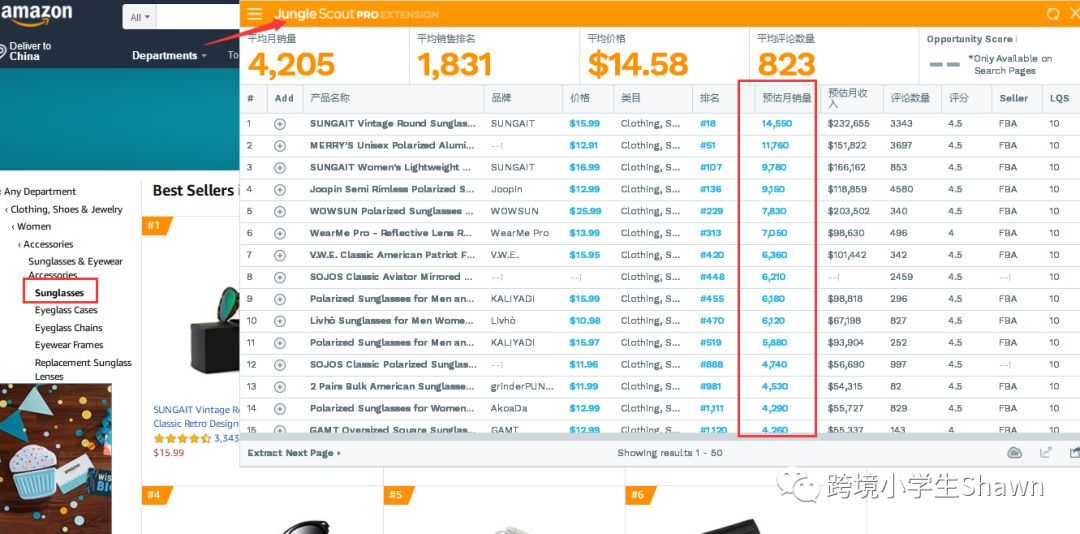This screenshot has height=534, width=1080.
Task: Open Eyewear Frames category
Action: tap(69, 345)
